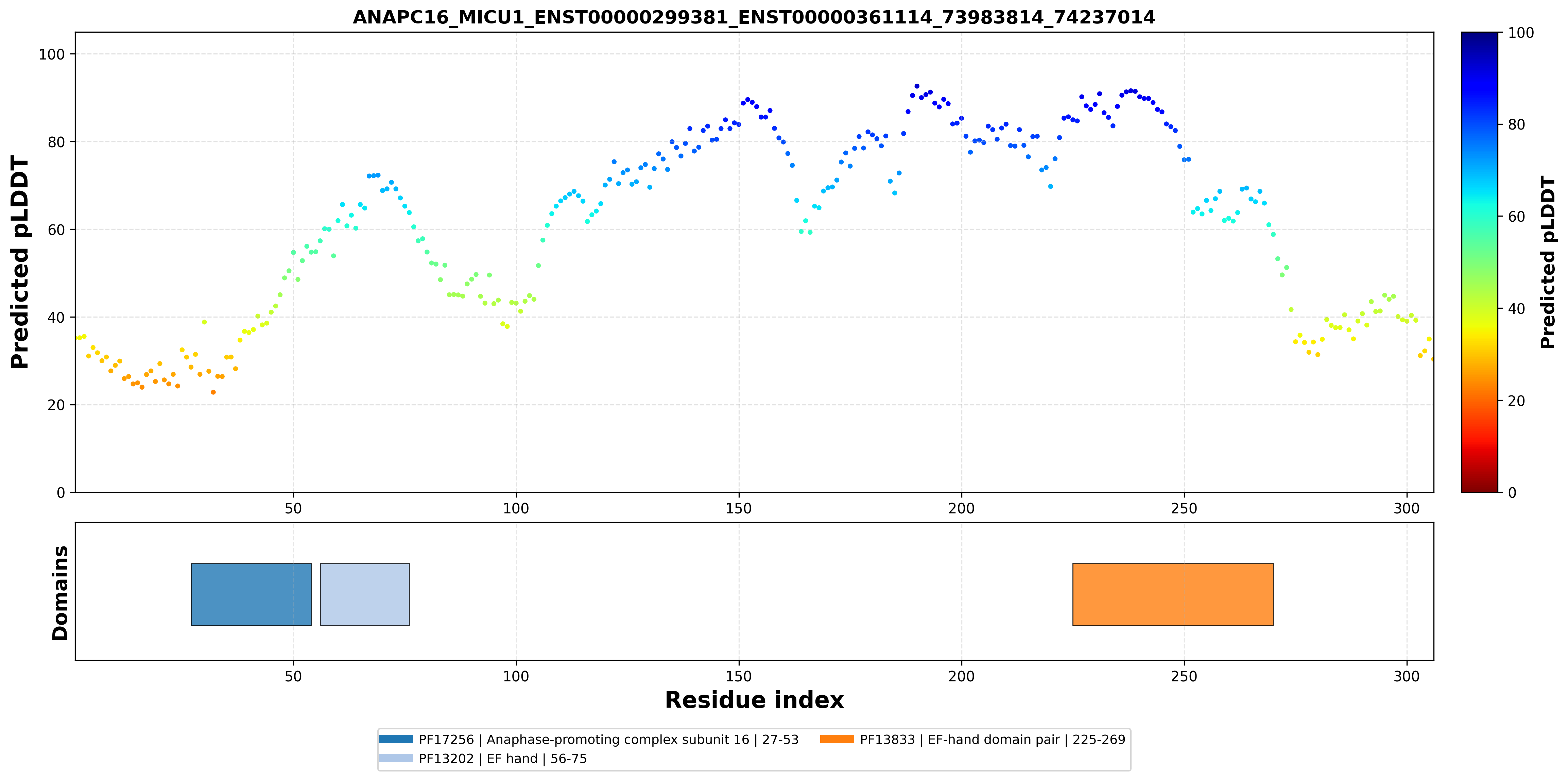
Task: Click the PF13202 legend color swatch
Action: (x=396, y=758)
